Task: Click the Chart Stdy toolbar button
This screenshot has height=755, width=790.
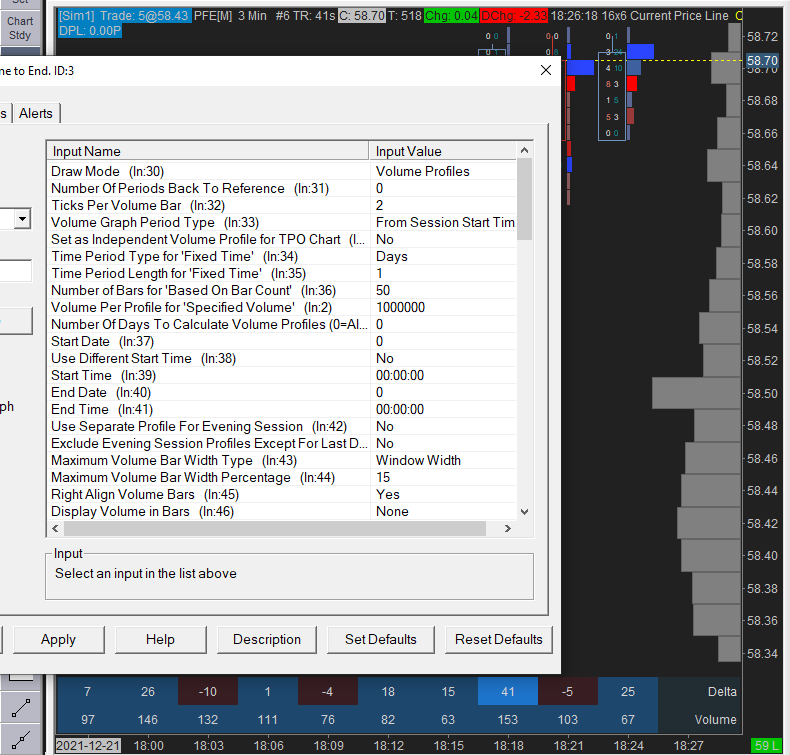Action: 20,28
